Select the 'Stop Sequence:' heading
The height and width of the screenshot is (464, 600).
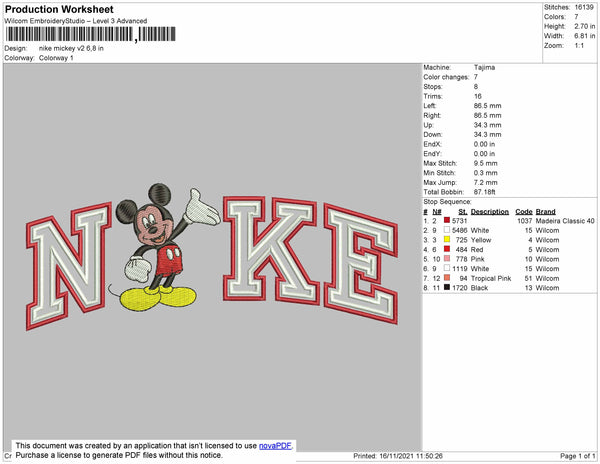(x=447, y=202)
